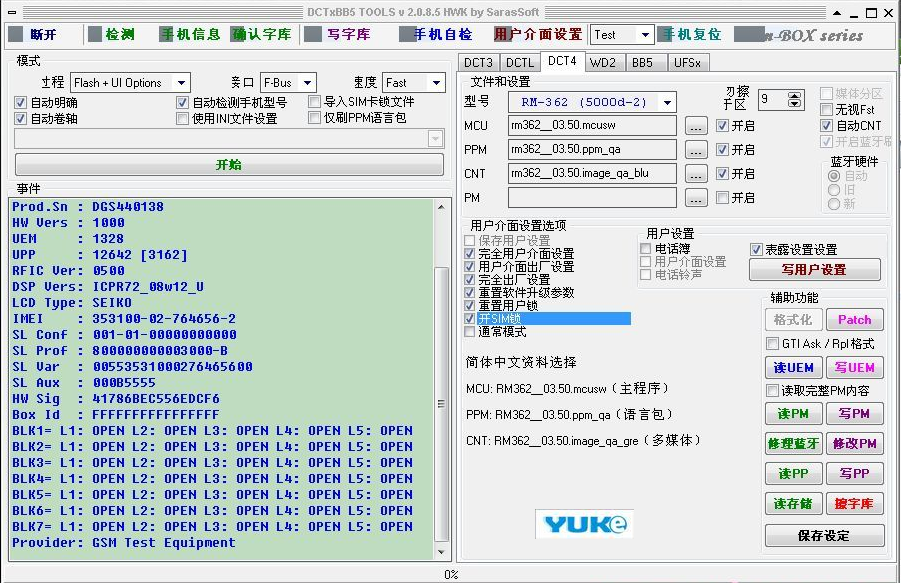Toggle the 自动明确 checkbox
Image resolution: width=904 pixels, height=583 pixels.
[21, 103]
